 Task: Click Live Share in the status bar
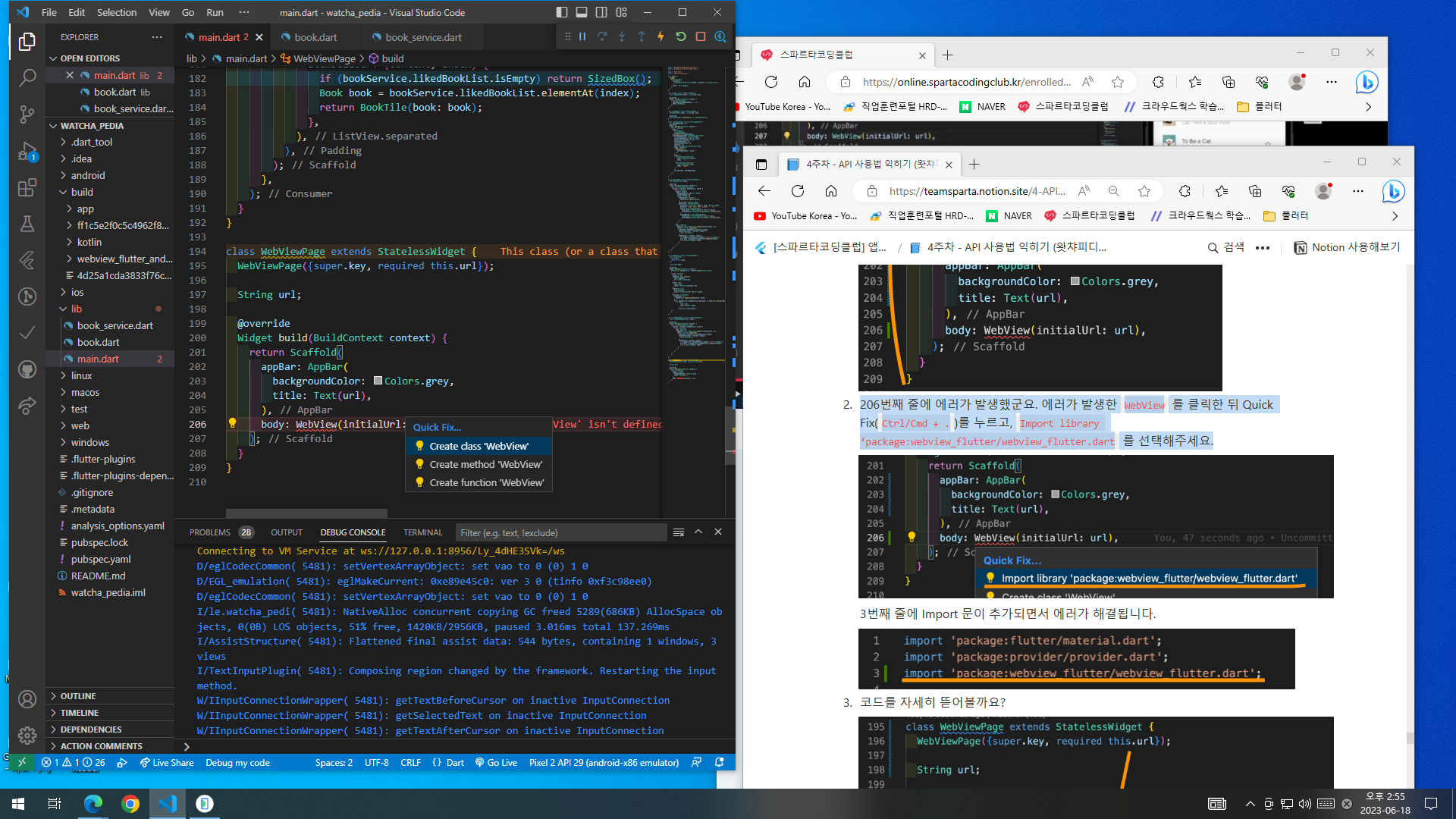(x=167, y=762)
